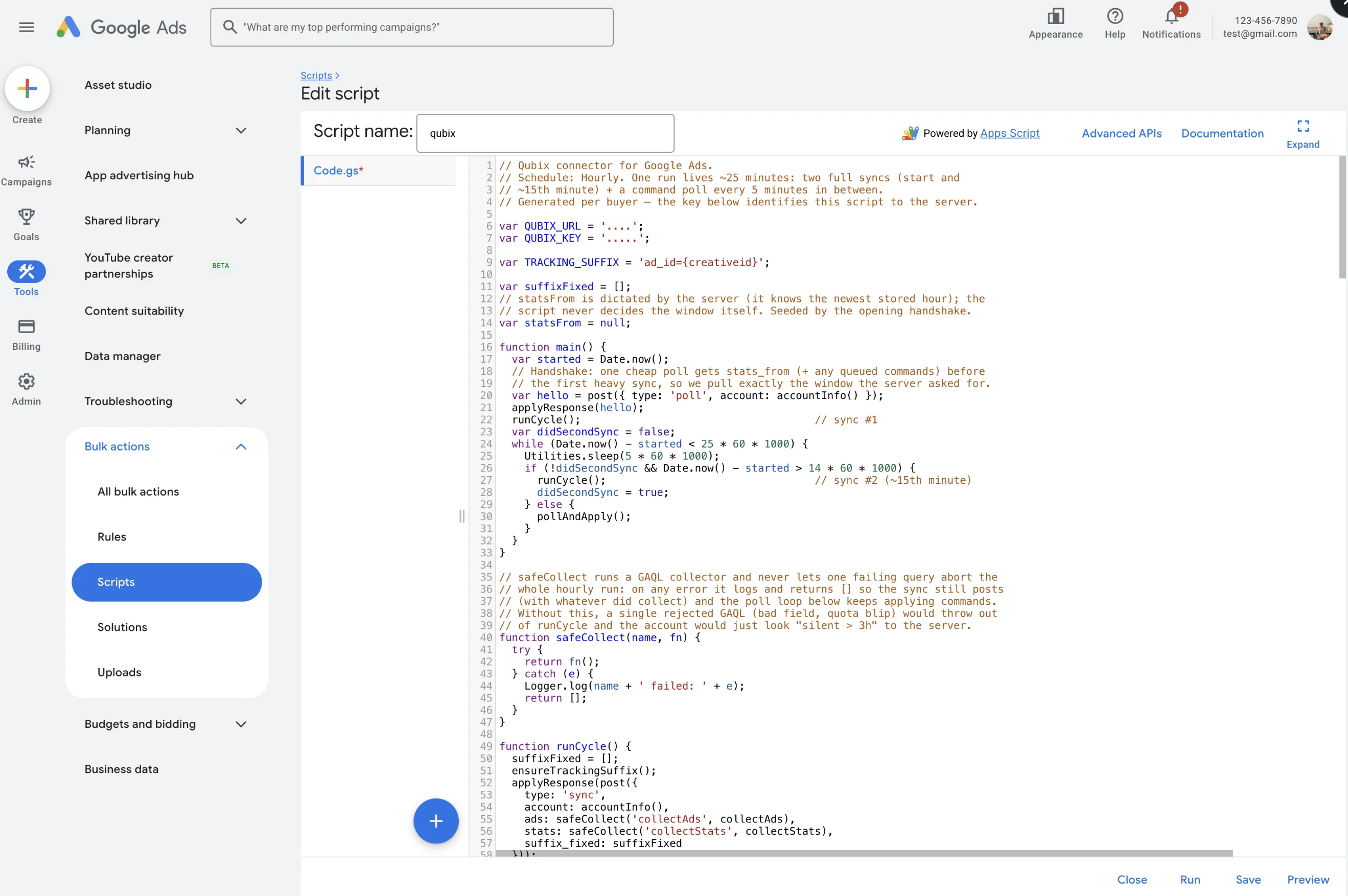The width and height of the screenshot is (1348, 896).
Task: Open the Documentation link
Action: (x=1222, y=133)
